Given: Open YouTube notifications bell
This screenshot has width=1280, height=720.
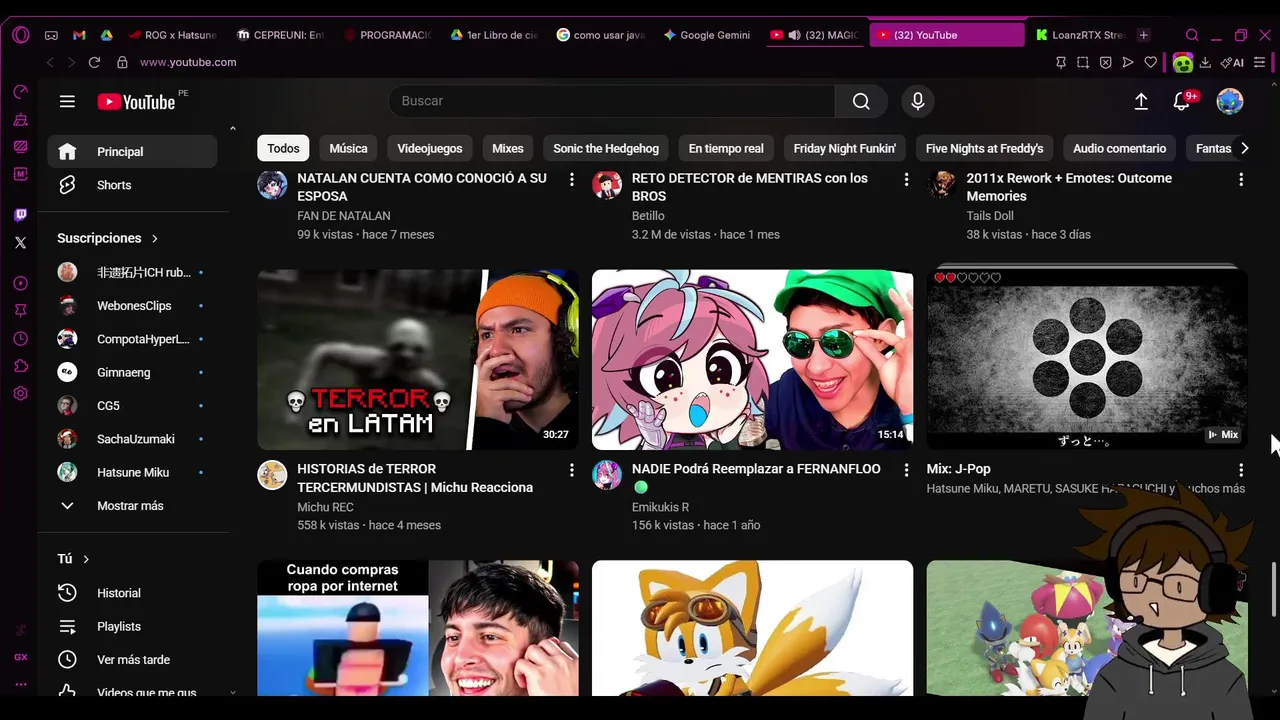Looking at the screenshot, I should [x=1182, y=101].
